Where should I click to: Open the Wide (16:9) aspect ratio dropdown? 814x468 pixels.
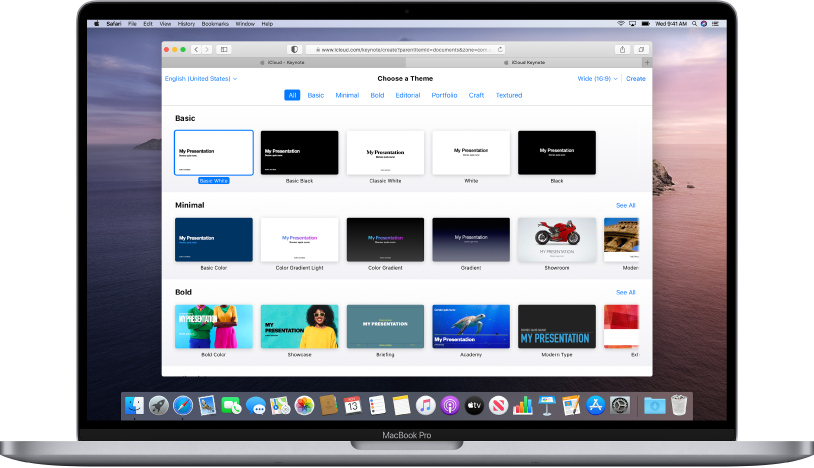[x=598, y=78]
